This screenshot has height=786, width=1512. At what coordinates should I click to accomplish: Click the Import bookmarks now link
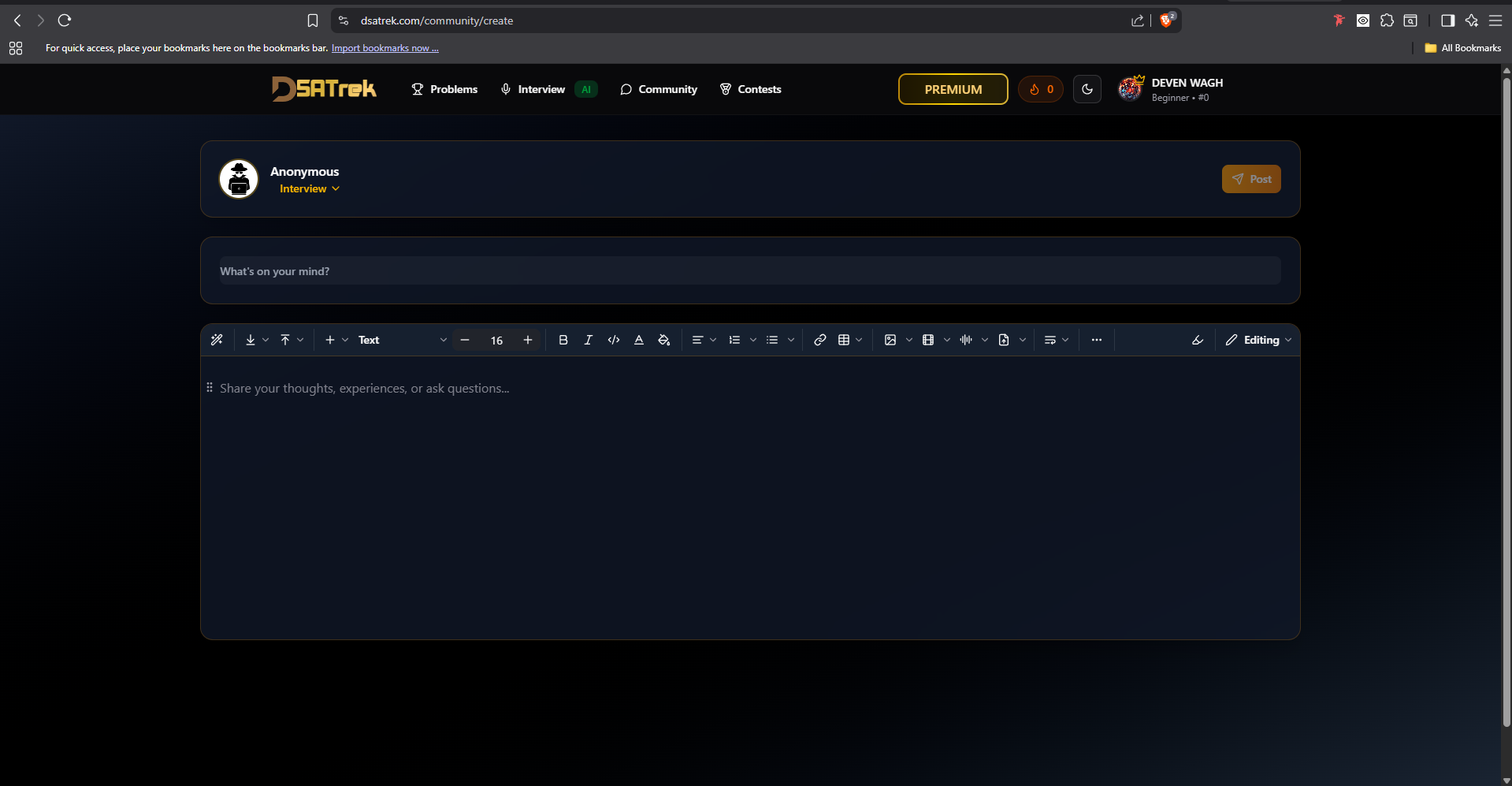(385, 48)
